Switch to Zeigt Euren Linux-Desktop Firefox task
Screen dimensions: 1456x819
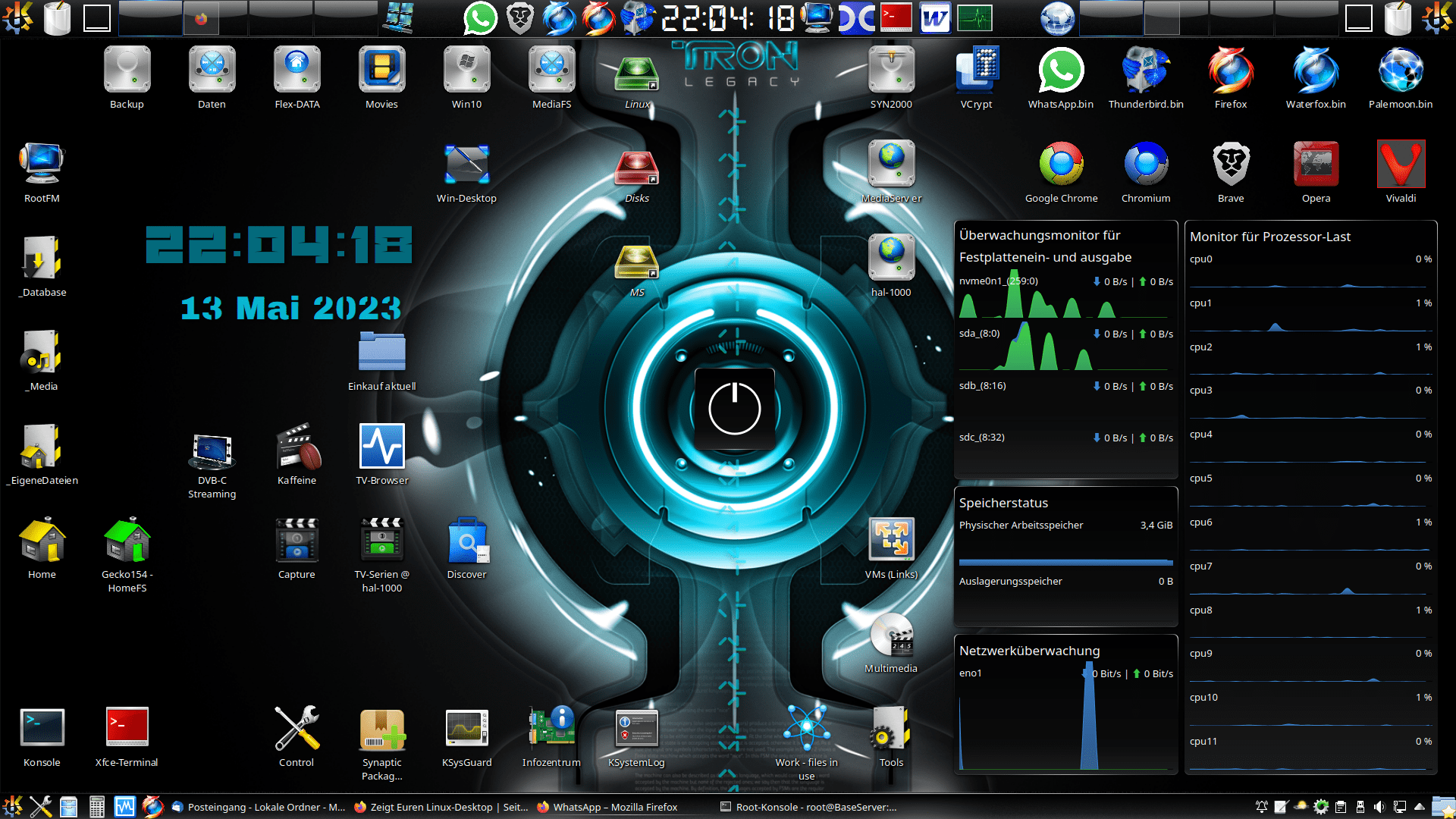(441, 807)
